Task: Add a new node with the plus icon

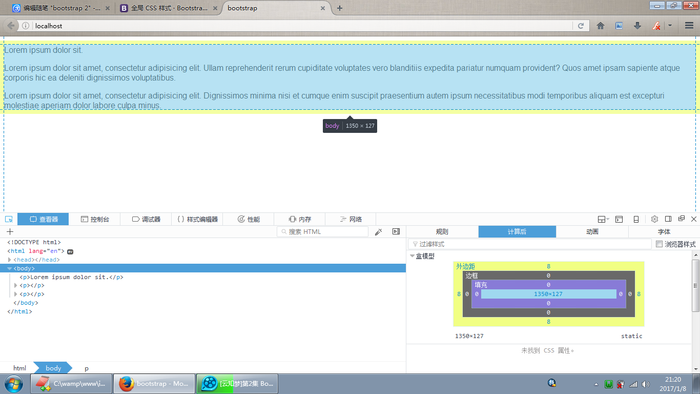Action: (10, 232)
